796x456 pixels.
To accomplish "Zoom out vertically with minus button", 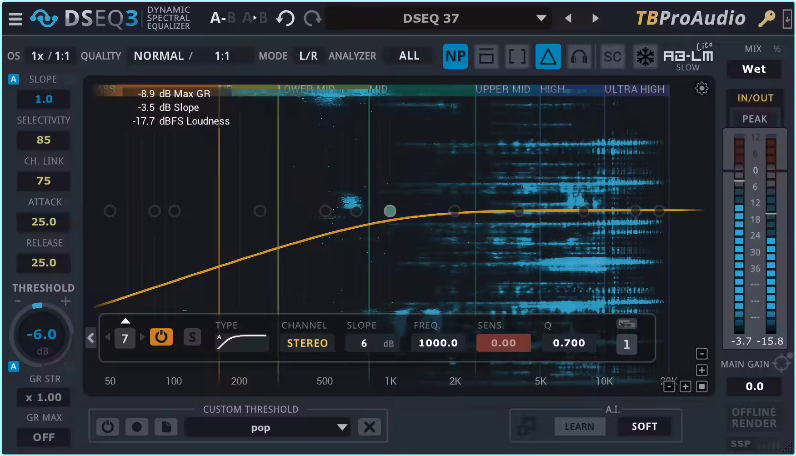I will pyautogui.click(x=702, y=353).
